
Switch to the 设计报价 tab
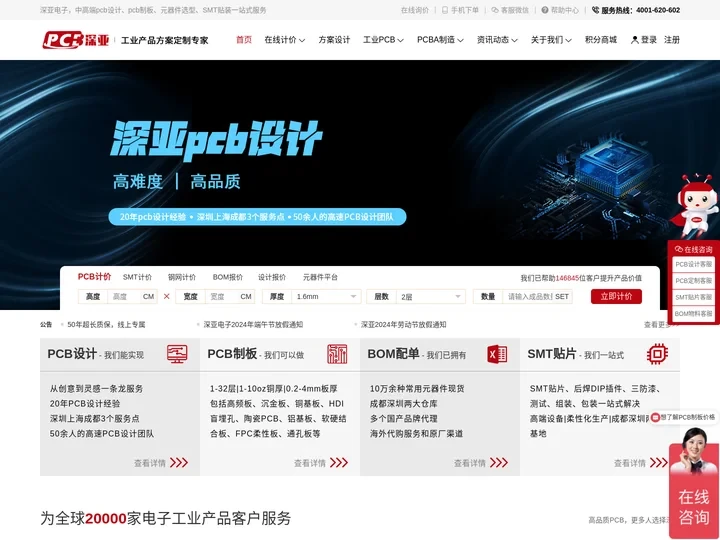272,277
